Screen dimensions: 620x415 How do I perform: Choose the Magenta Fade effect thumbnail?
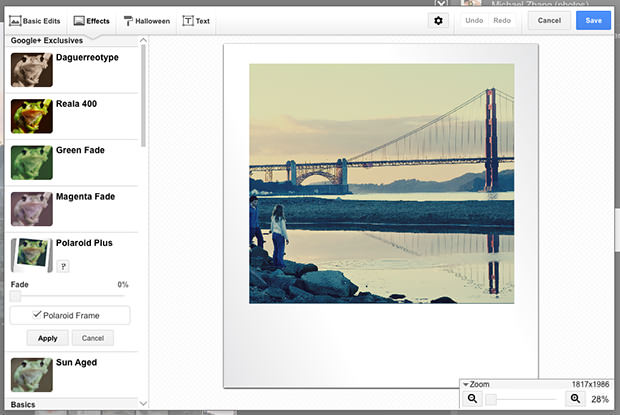(x=32, y=209)
